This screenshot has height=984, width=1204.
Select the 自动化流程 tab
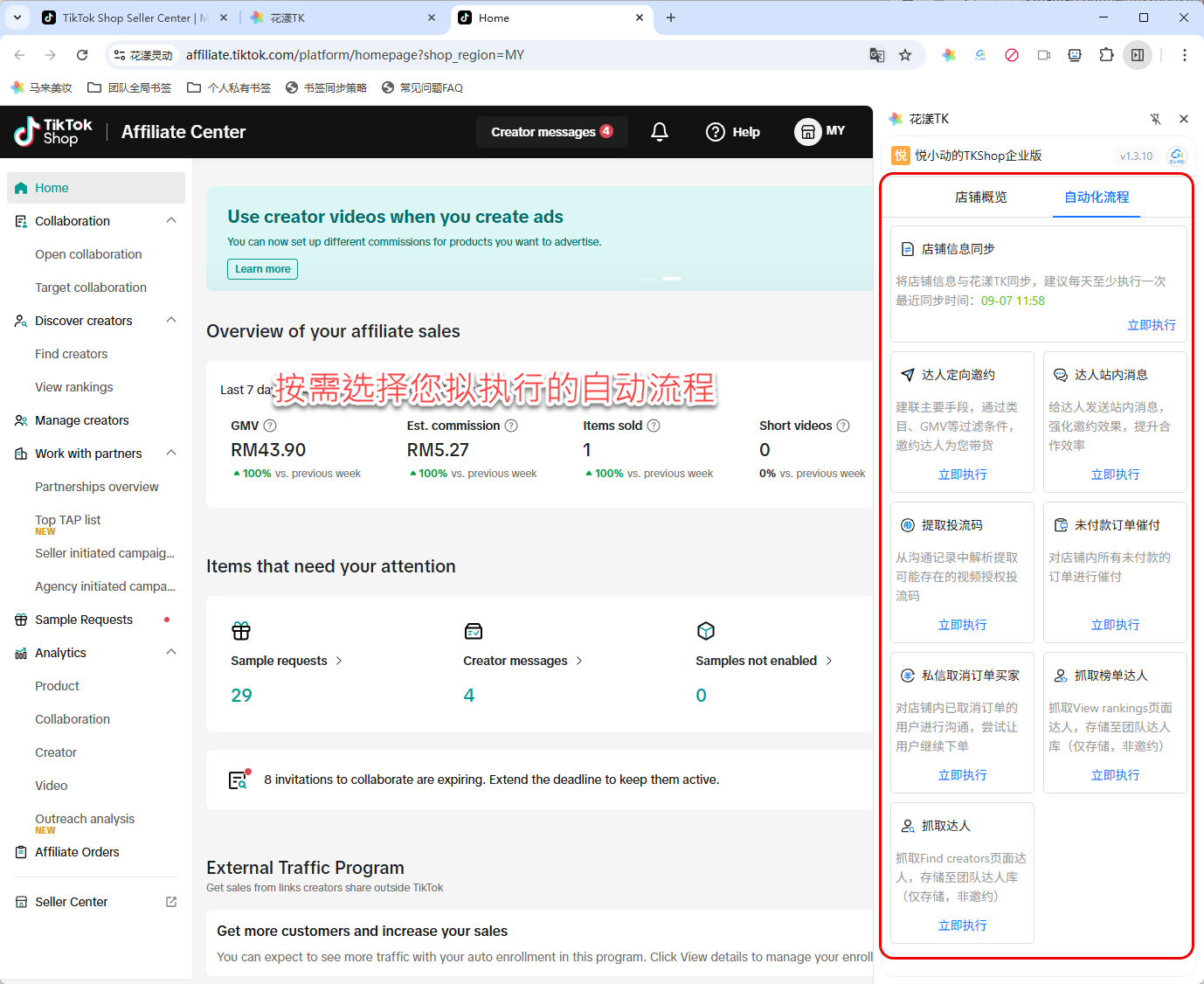[1097, 197]
